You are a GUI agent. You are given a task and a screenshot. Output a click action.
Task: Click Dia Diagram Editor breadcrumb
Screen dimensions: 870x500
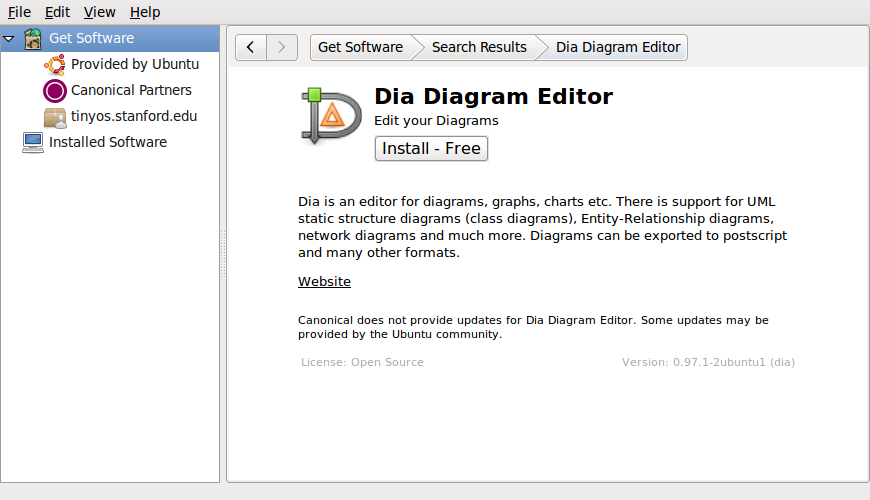(x=618, y=47)
